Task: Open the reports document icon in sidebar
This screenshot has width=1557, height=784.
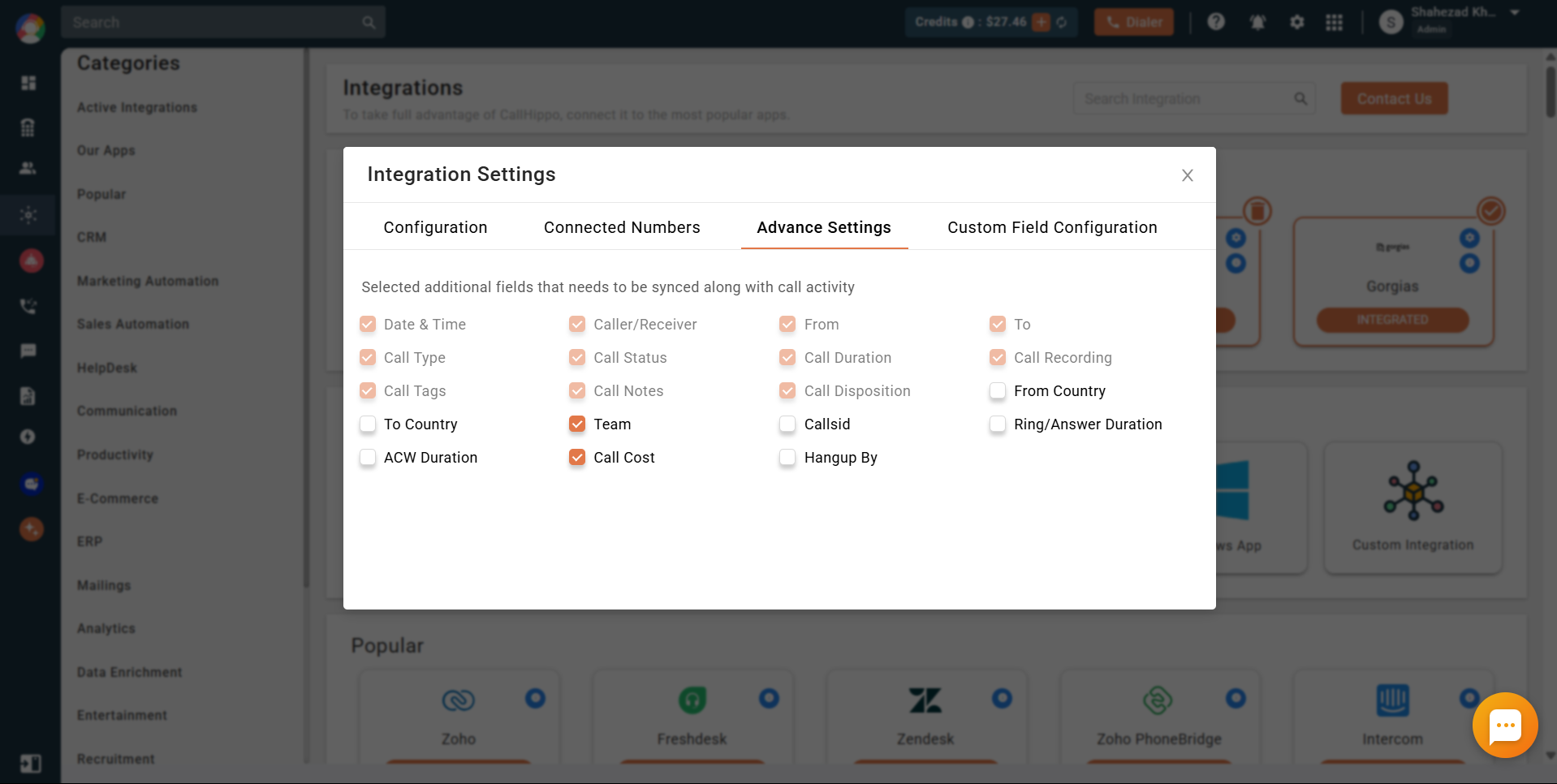Action: tap(28, 396)
